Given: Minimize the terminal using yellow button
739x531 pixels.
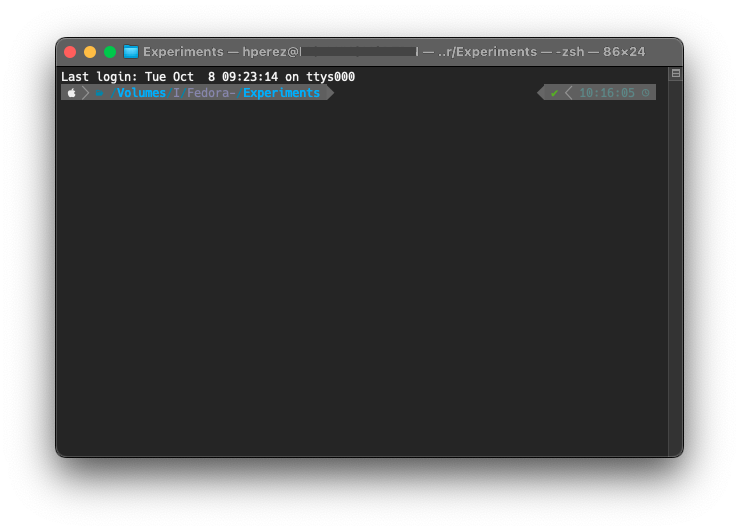Looking at the screenshot, I should click(90, 52).
